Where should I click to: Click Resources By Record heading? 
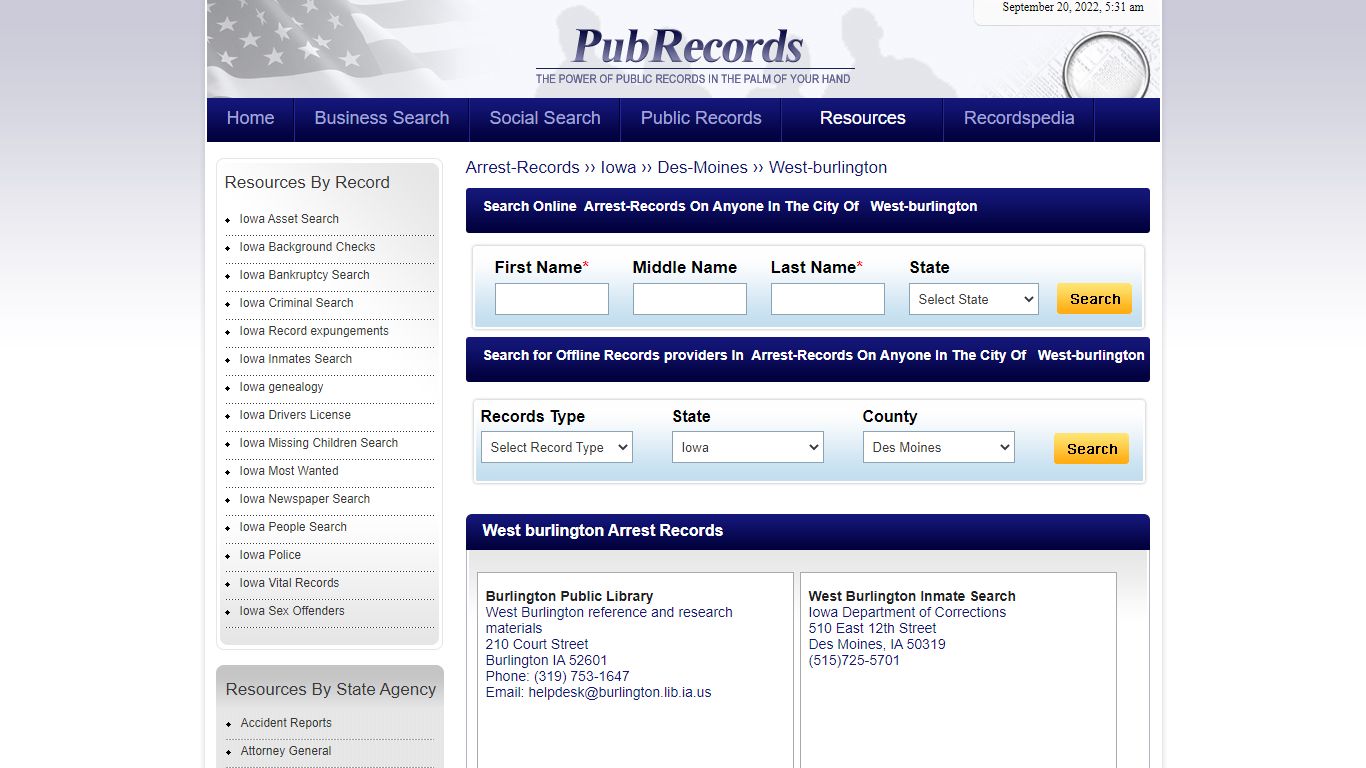pyautogui.click(x=307, y=182)
